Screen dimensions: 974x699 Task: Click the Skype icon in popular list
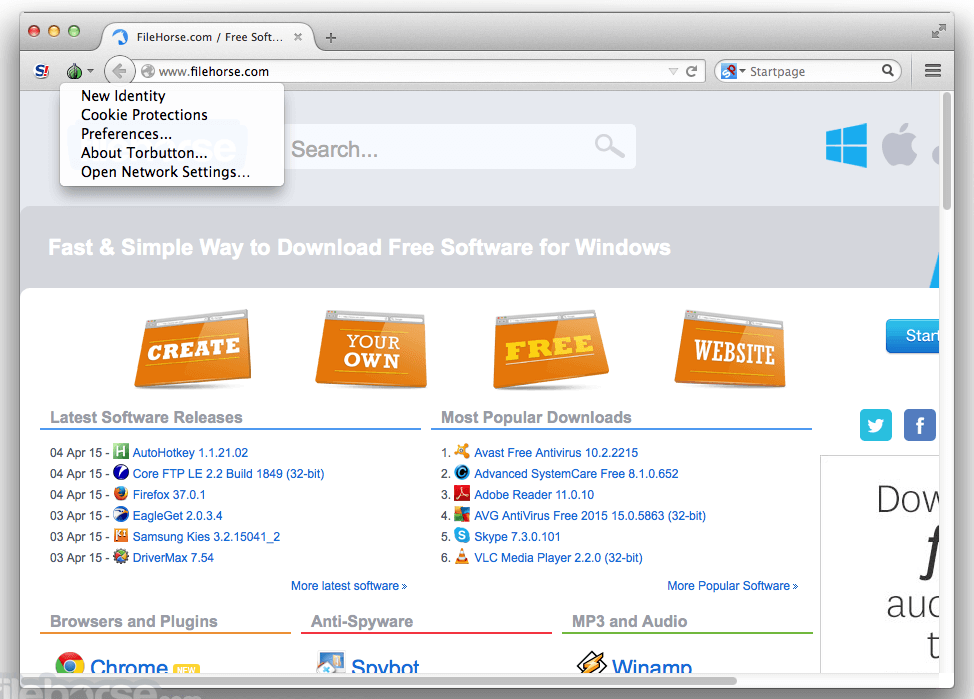coord(462,535)
